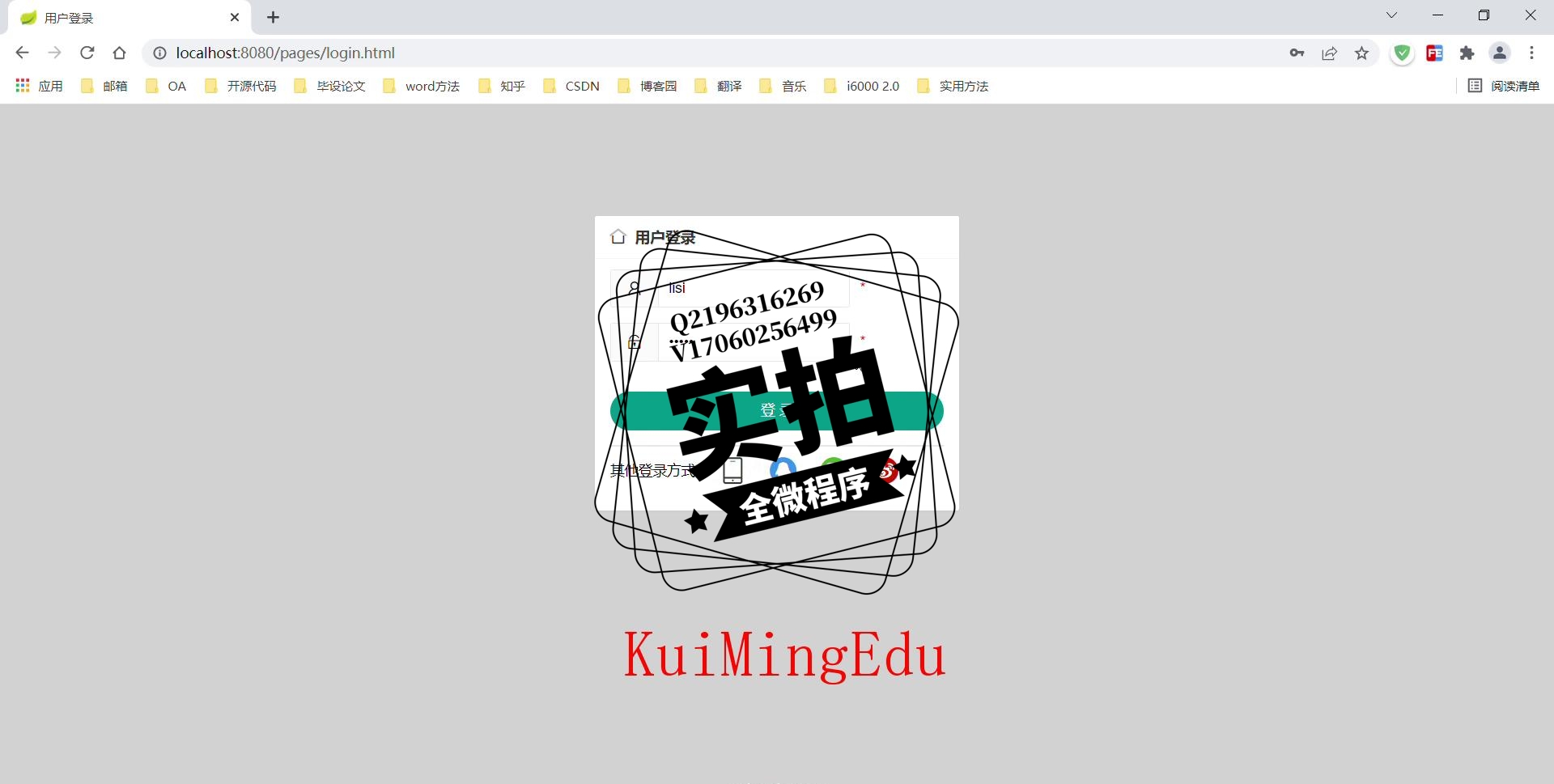Open a new browser tab
Viewport: 1554px width, 784px height.
click(x=273, y=17)
